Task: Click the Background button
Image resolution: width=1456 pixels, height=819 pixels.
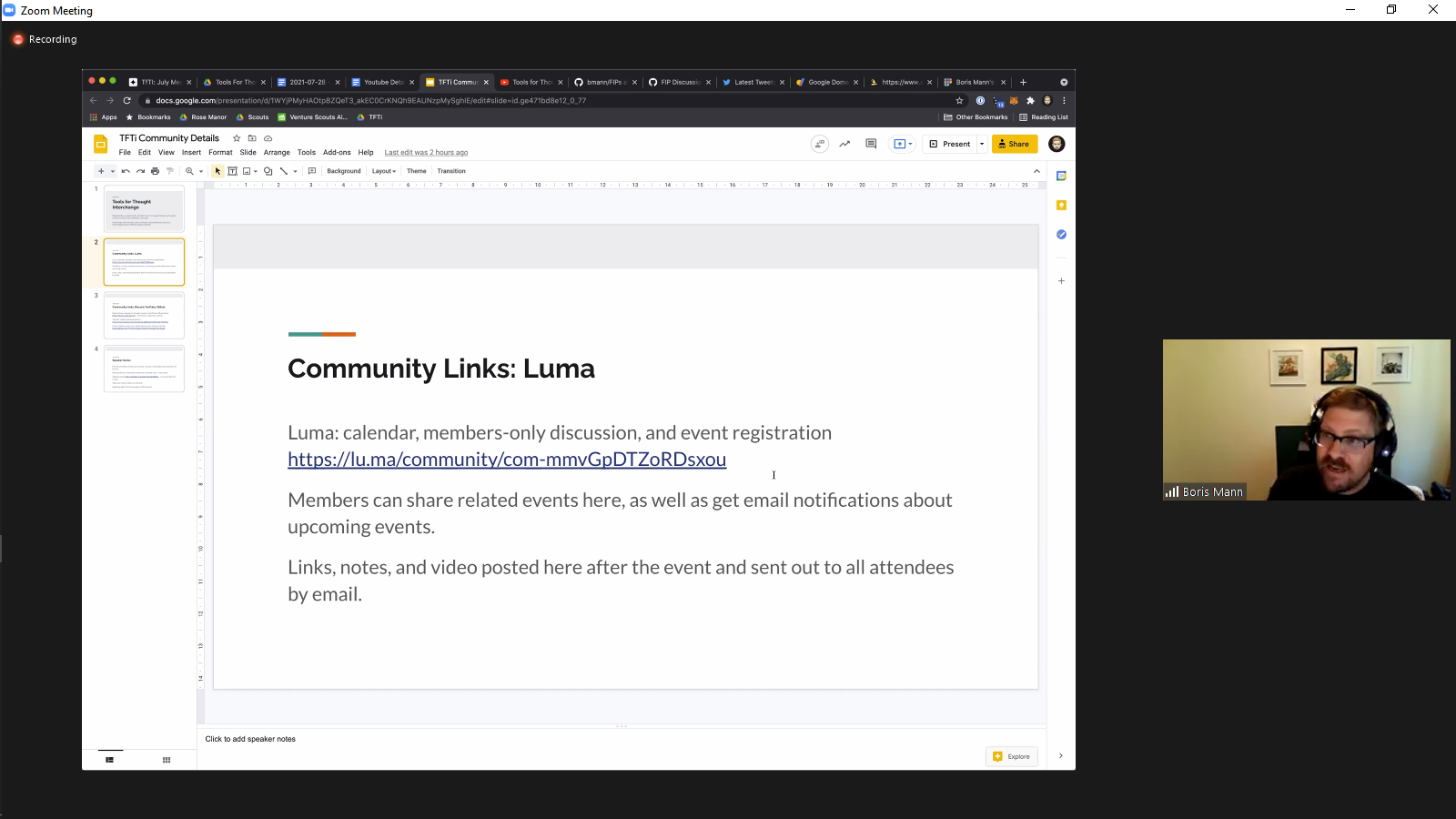Action: tap(344, 171)
